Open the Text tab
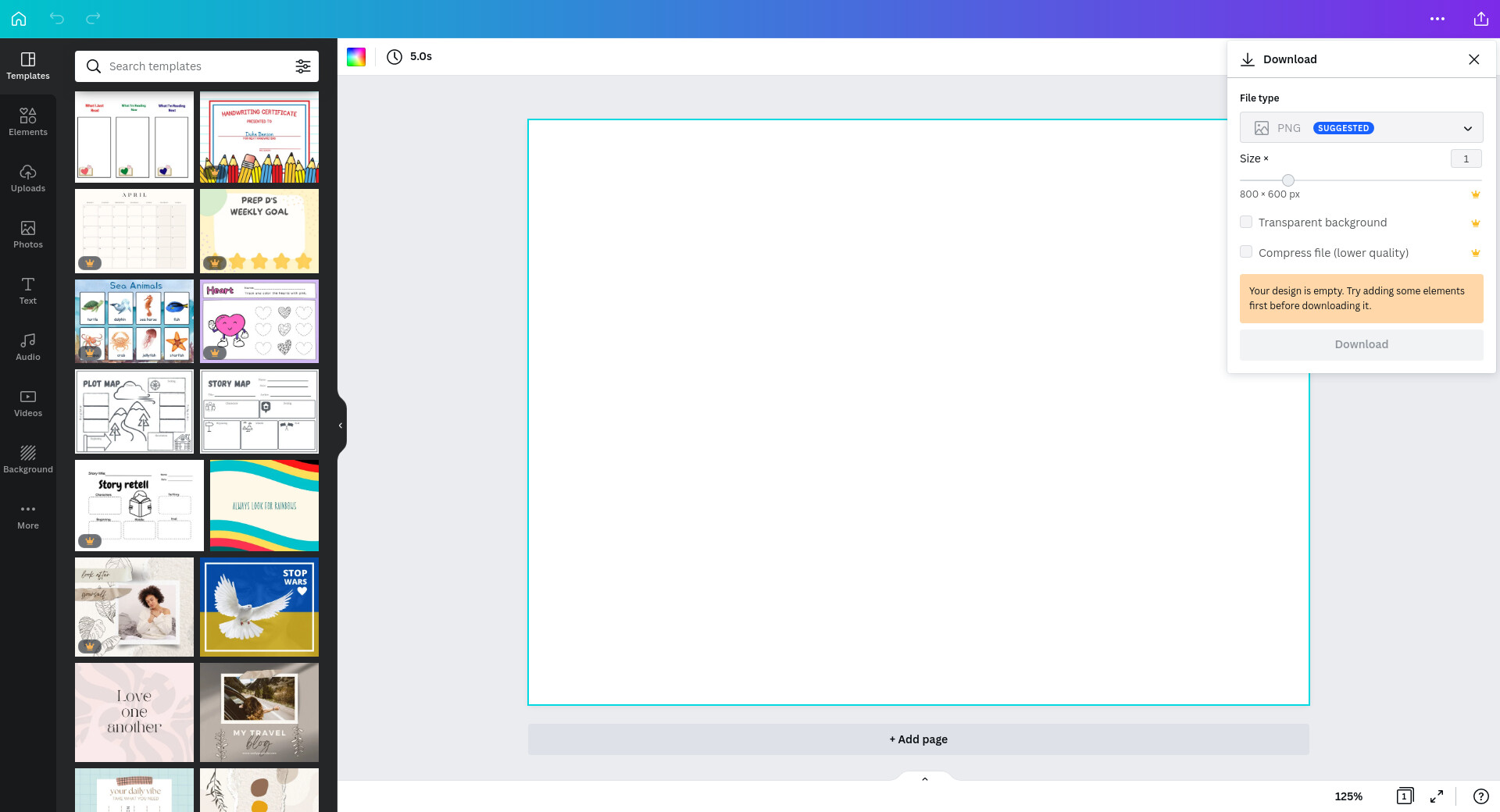 [28, 291]
